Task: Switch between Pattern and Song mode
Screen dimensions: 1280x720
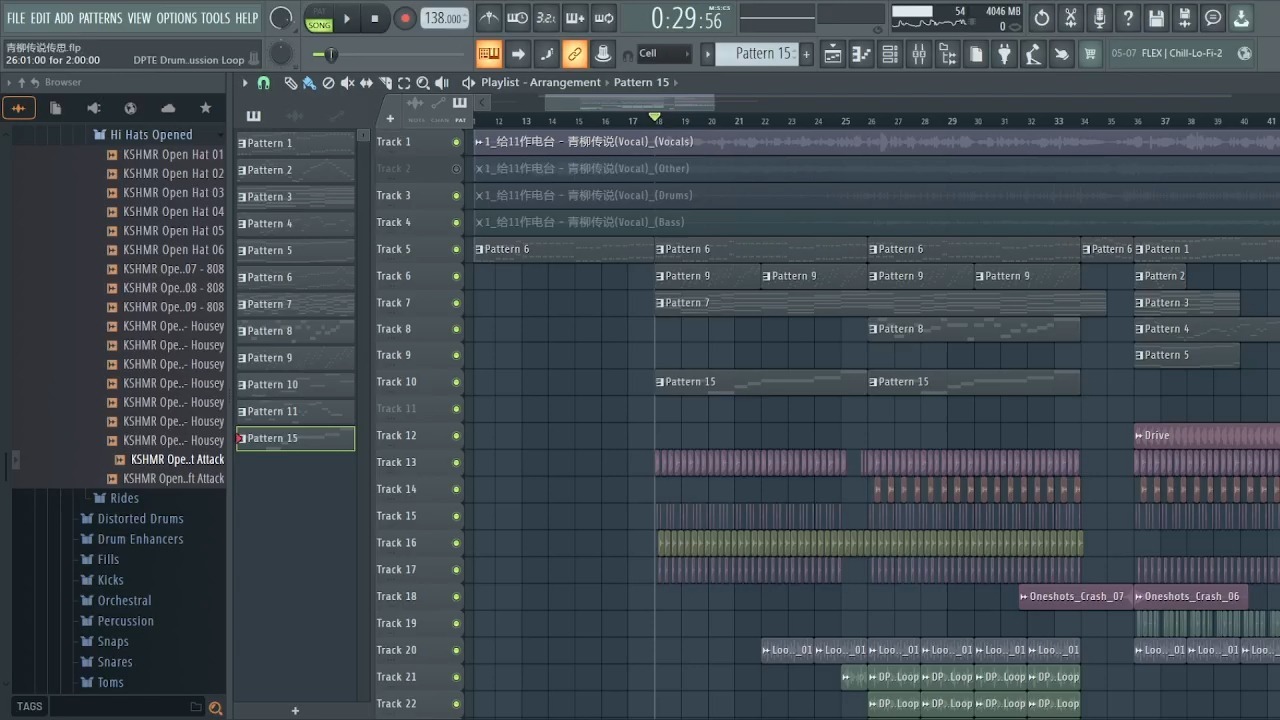Action: click(319, 19)
